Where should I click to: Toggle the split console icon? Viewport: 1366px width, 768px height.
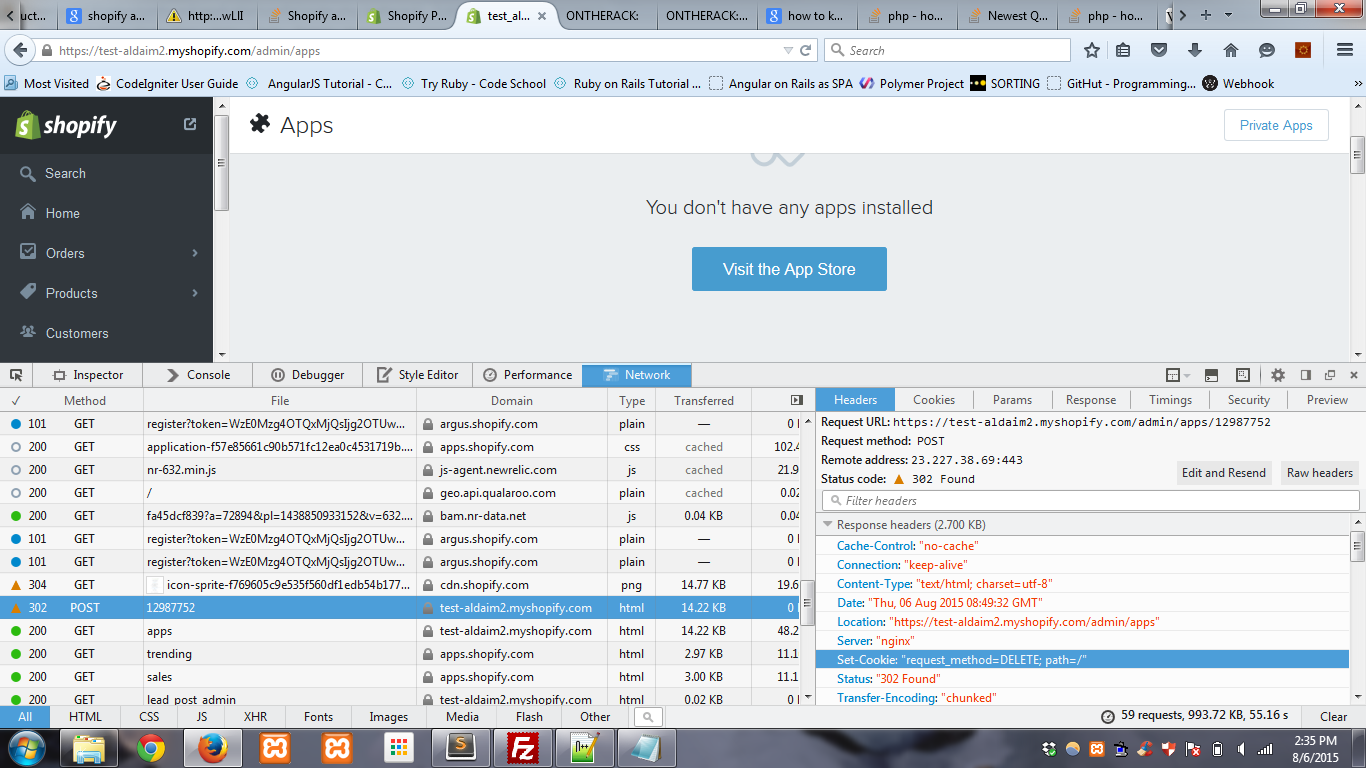click(1211, 375)
